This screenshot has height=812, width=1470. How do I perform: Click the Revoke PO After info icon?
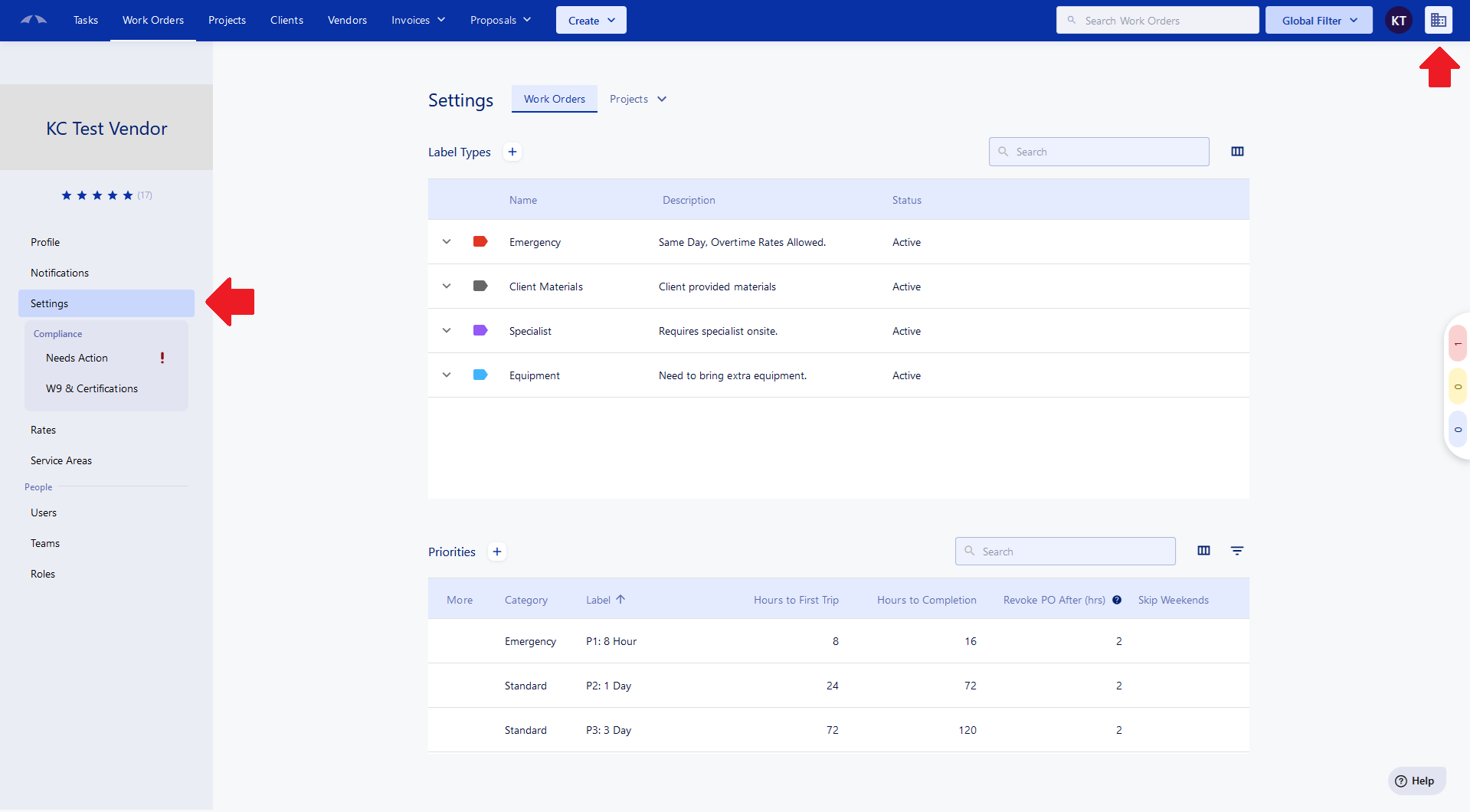[x=1117, y=600]
